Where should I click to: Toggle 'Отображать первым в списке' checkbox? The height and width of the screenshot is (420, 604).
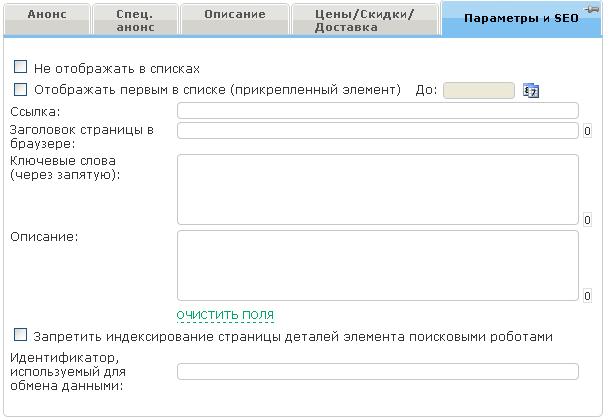click(x=20, y=89)
